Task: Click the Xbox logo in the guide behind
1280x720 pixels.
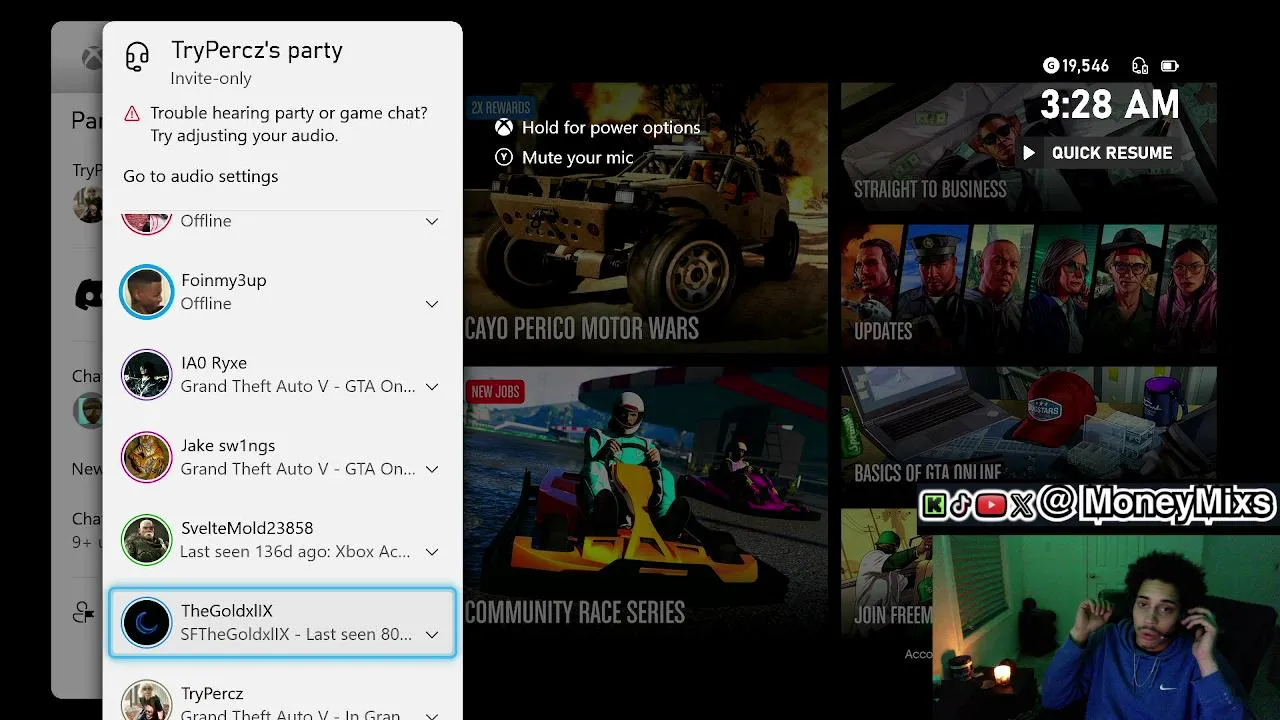Action: (93, 58)
